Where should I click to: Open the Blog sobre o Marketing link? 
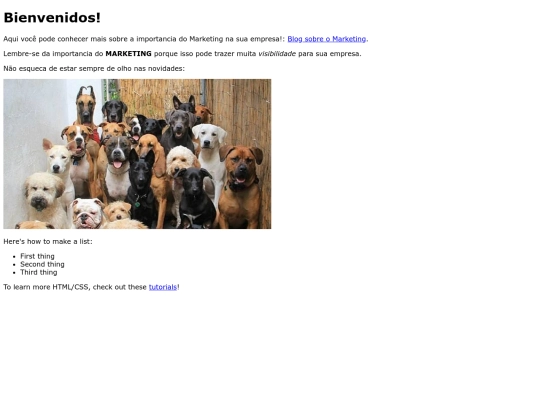[x=326, y=39]
